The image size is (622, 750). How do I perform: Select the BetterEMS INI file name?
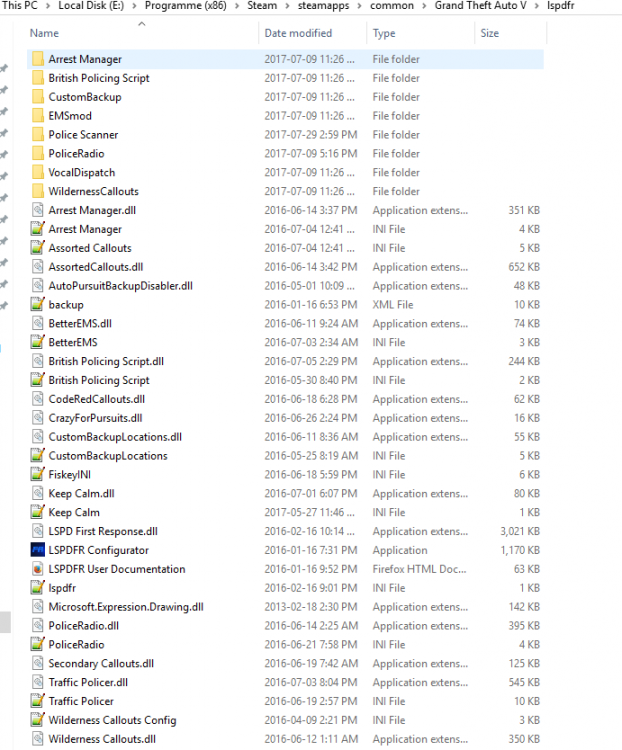pos(73,342)
